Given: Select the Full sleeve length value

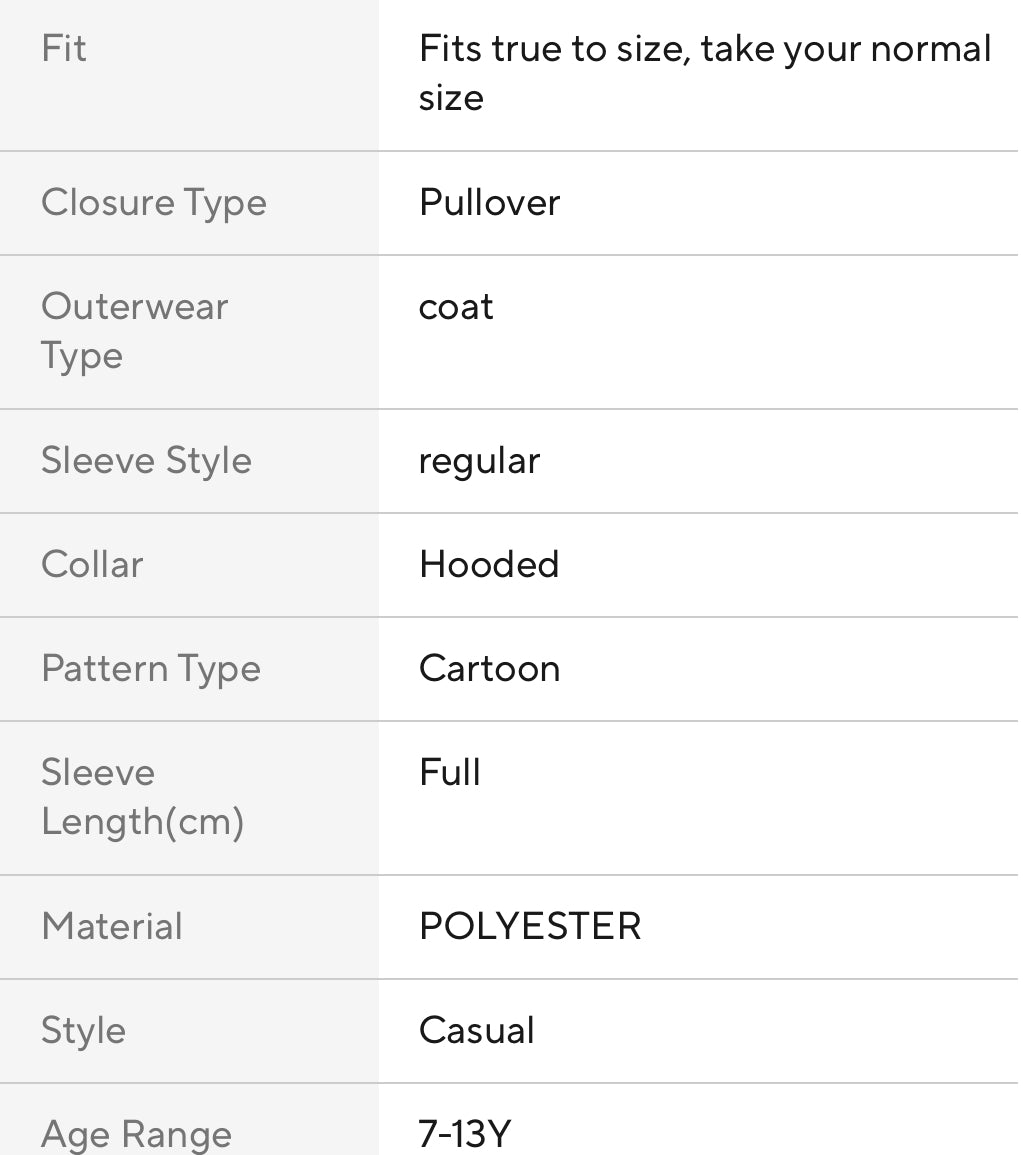Looking at the screenshot, I should (450, 773).
